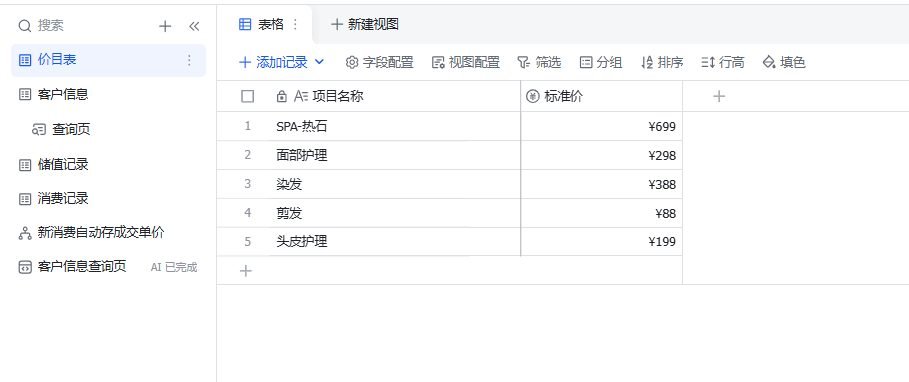The image size is (909, 382).
Task: Click the table icon beside 储值记录
Action: (25, 165)
